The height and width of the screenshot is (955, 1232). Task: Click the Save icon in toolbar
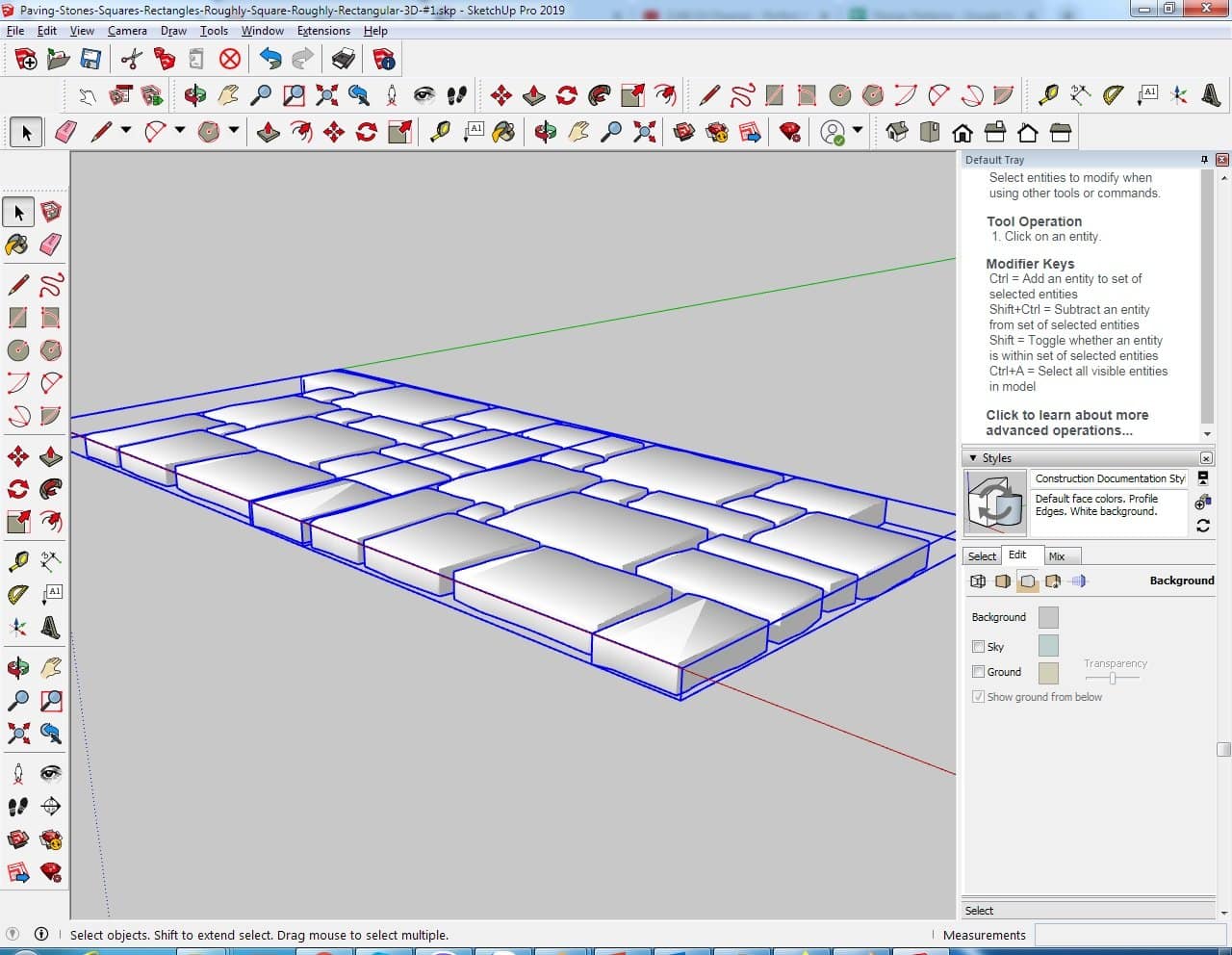coord(90,60)
